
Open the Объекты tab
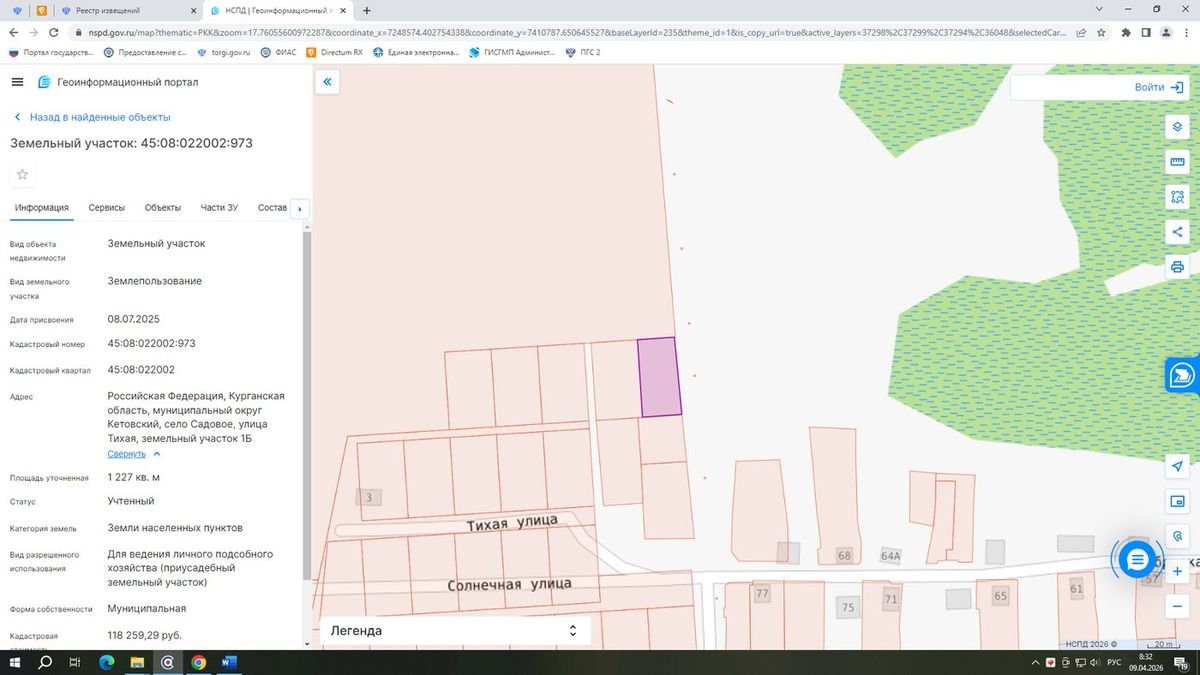163,208
